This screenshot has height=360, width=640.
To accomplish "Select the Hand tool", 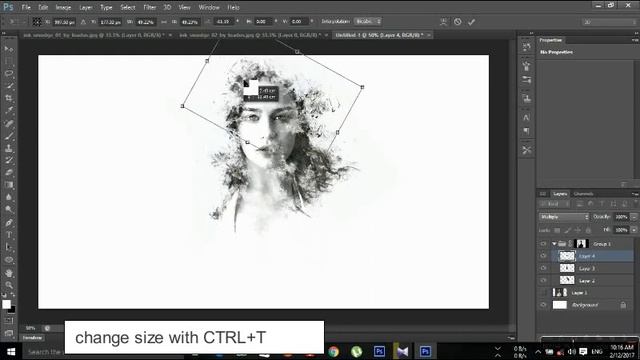I will tap(9, 273).
